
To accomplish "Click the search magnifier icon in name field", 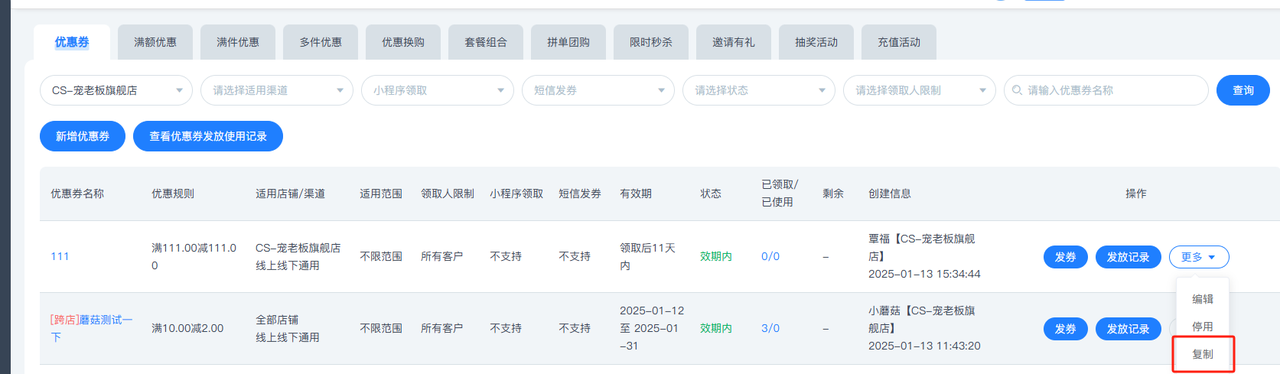I will click(1018, 90).
